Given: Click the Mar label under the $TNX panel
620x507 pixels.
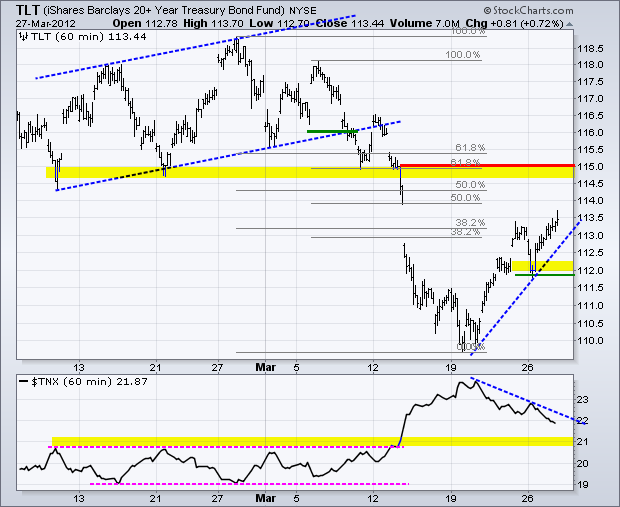Looking at the screenshot, I should tap(266, 498).
